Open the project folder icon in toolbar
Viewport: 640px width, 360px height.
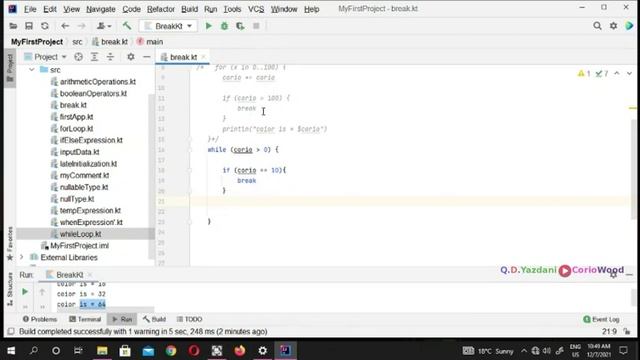13,26
